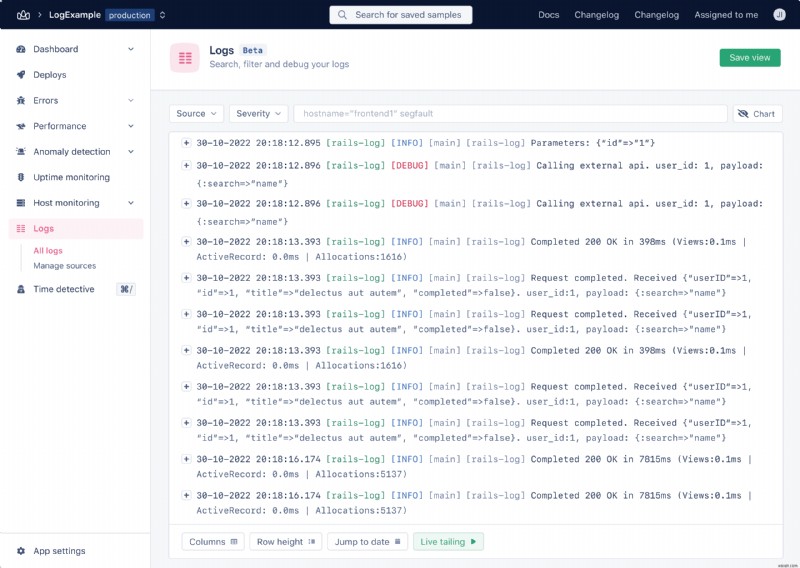
Task: Open the user avatar menu
Action: 779,15
